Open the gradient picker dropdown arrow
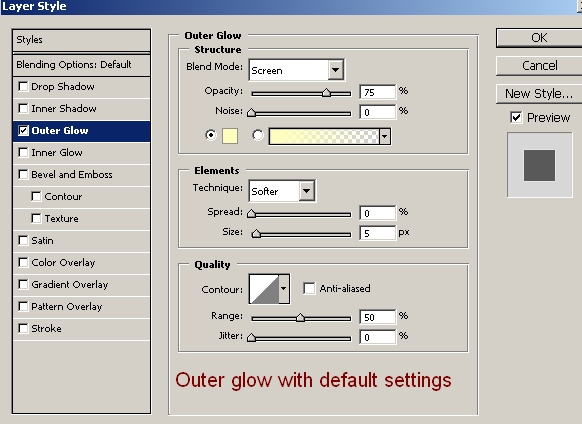This screenshot has width=582, height=424. pos(385,136)
